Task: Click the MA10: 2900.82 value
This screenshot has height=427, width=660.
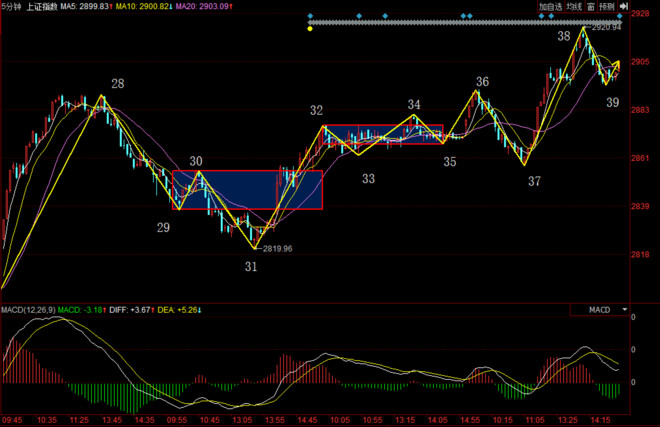Action: (x=144, y=6)
